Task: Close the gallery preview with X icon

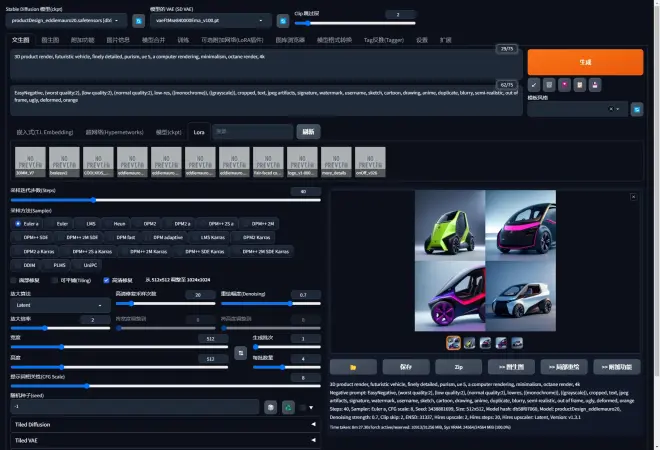Action: point(633,197)
